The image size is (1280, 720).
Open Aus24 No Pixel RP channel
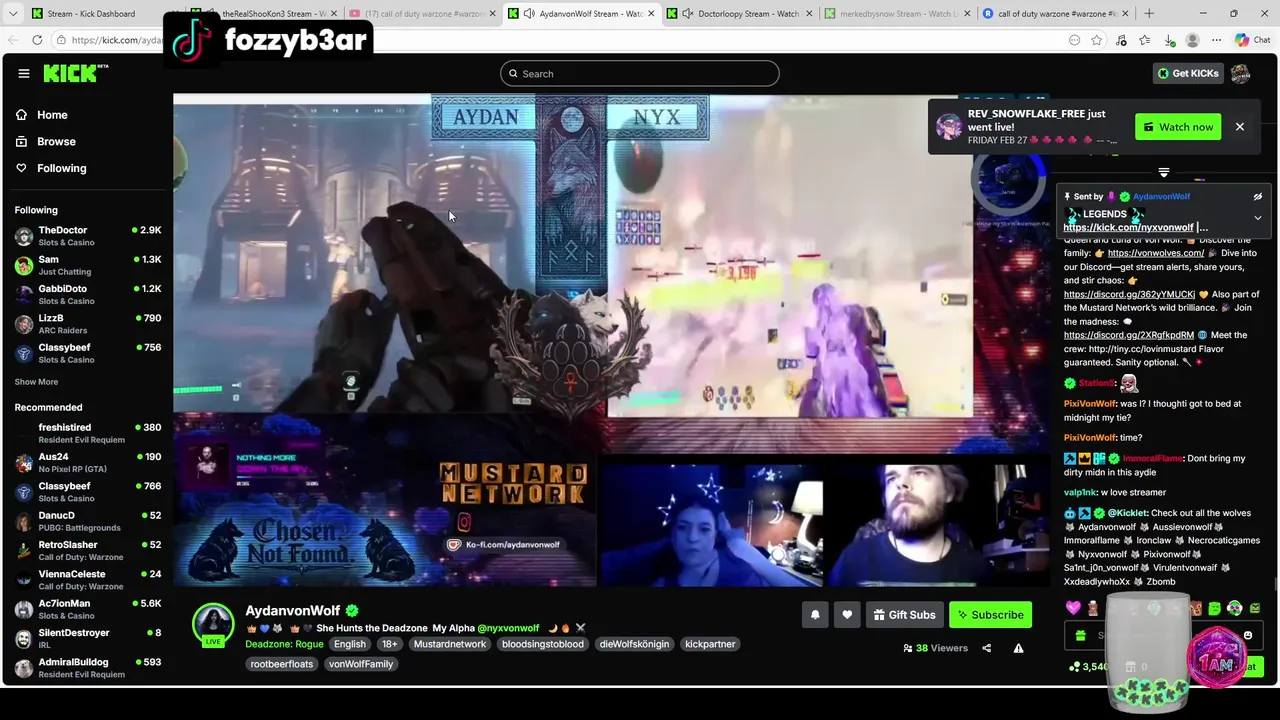coord(87,462)
